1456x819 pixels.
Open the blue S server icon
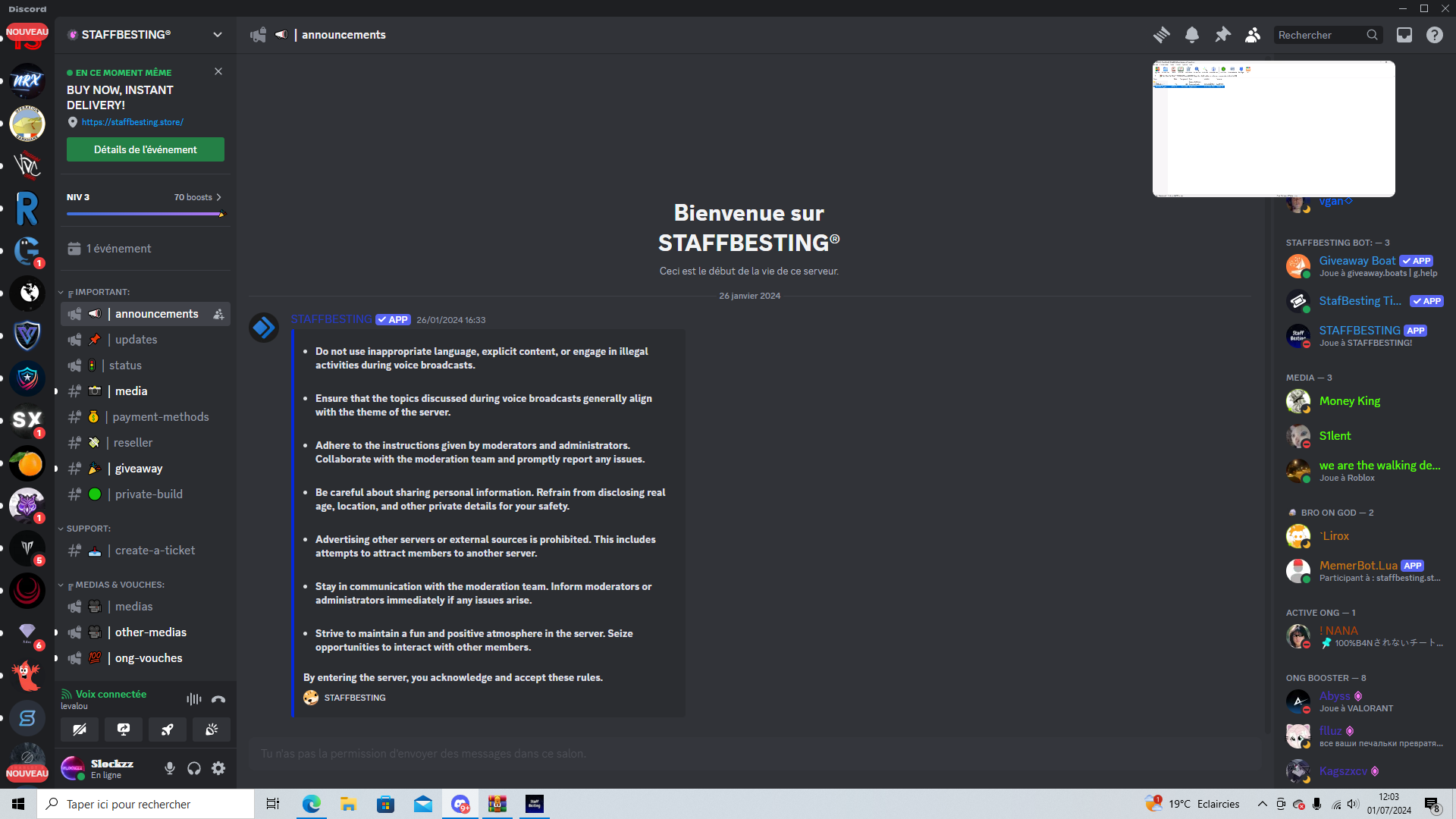pyautogui.click(x=27, y=718)
